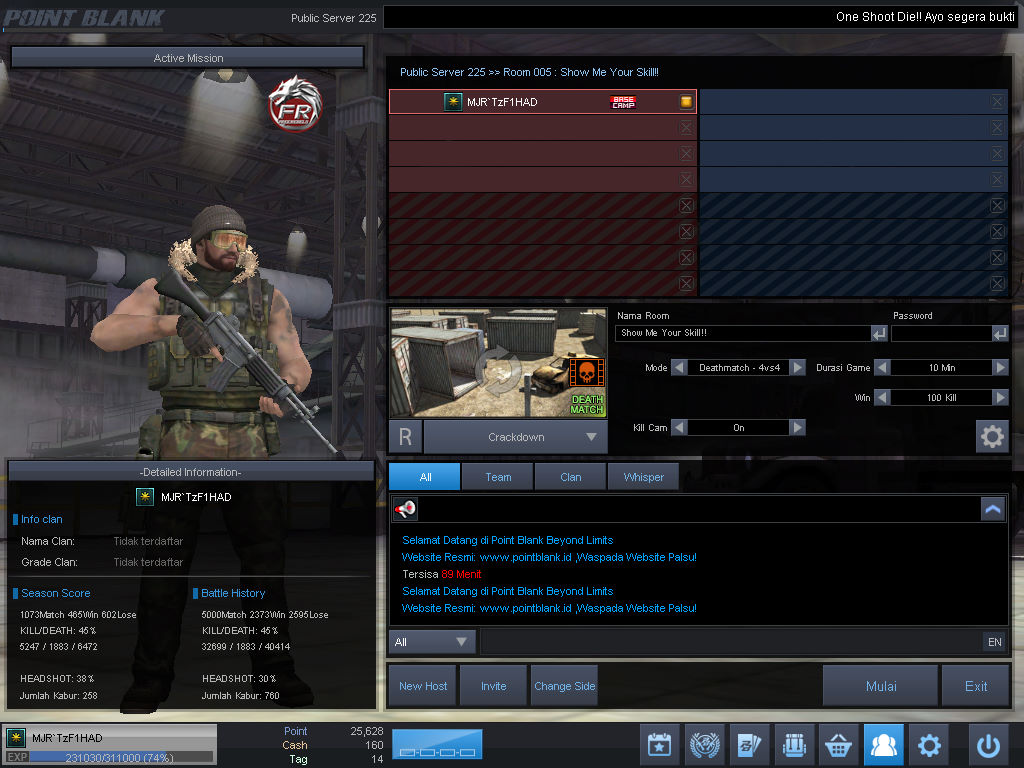This screenshot has height=768, width=1024.
Task: Click the Deathmatch skull icon
Action: click(x=586, y=373)
